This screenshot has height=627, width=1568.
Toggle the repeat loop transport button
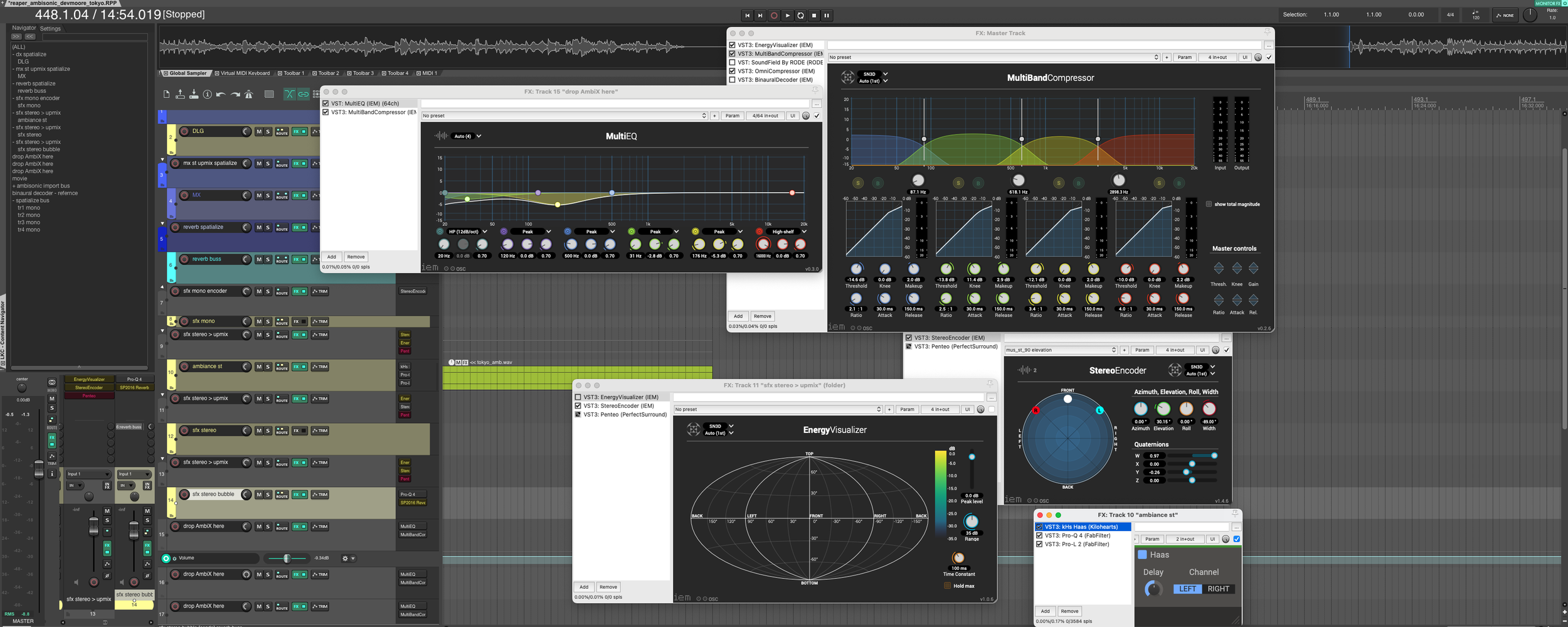coord(800,16)
